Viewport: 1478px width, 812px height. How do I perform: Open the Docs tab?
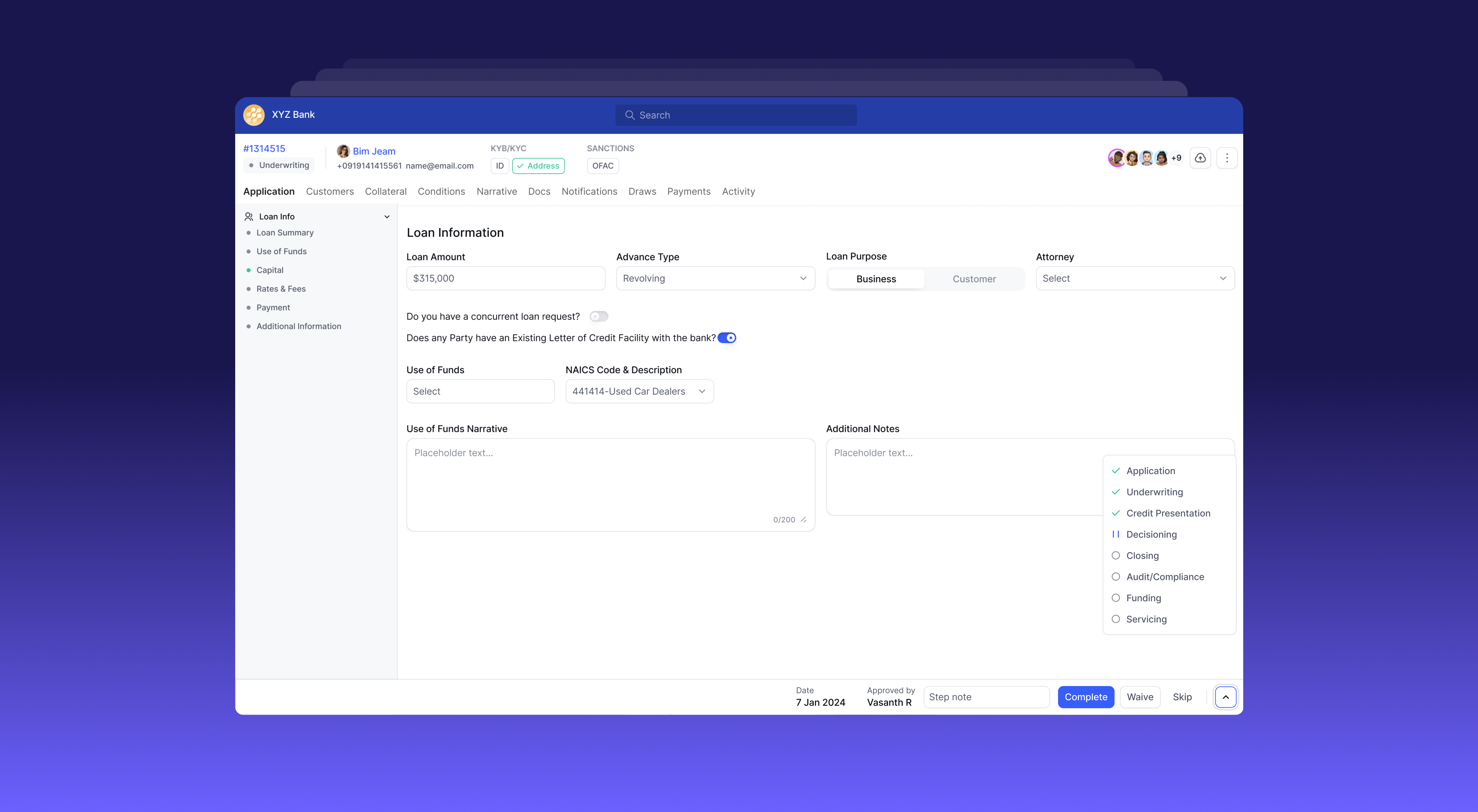click(x=539, y=192)
